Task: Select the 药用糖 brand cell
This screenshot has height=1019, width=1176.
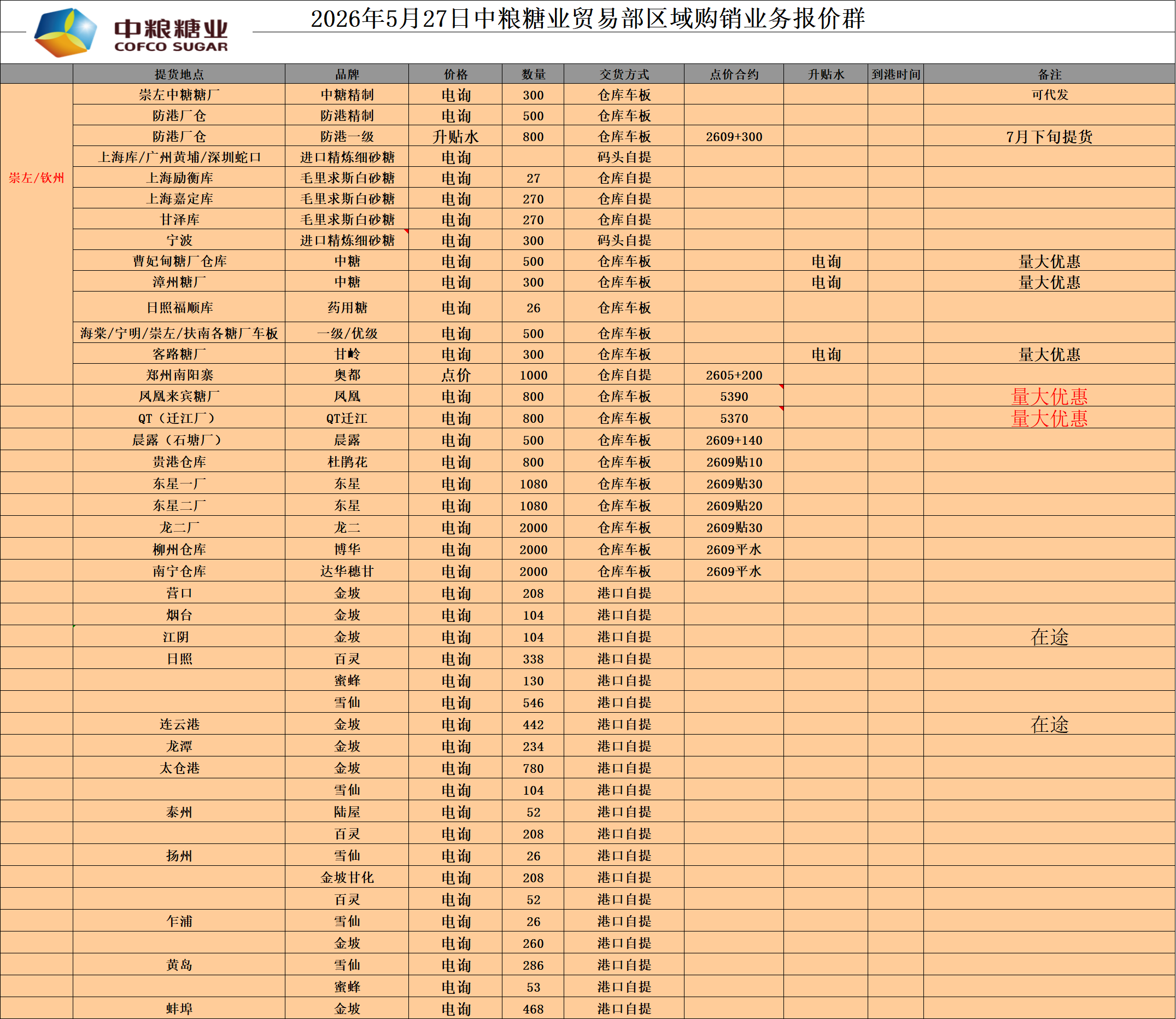Action: [347, 307]
